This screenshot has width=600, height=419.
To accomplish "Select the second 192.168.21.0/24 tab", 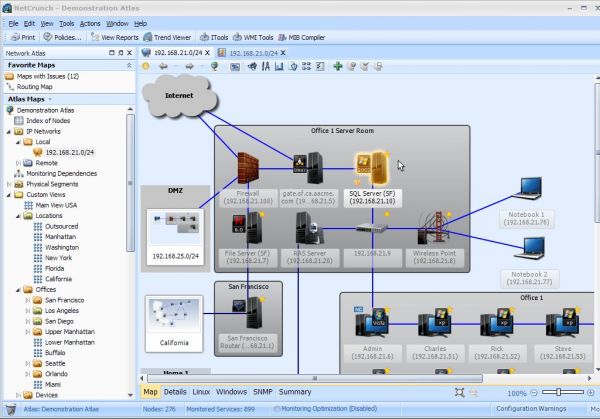I will (253, 53).
